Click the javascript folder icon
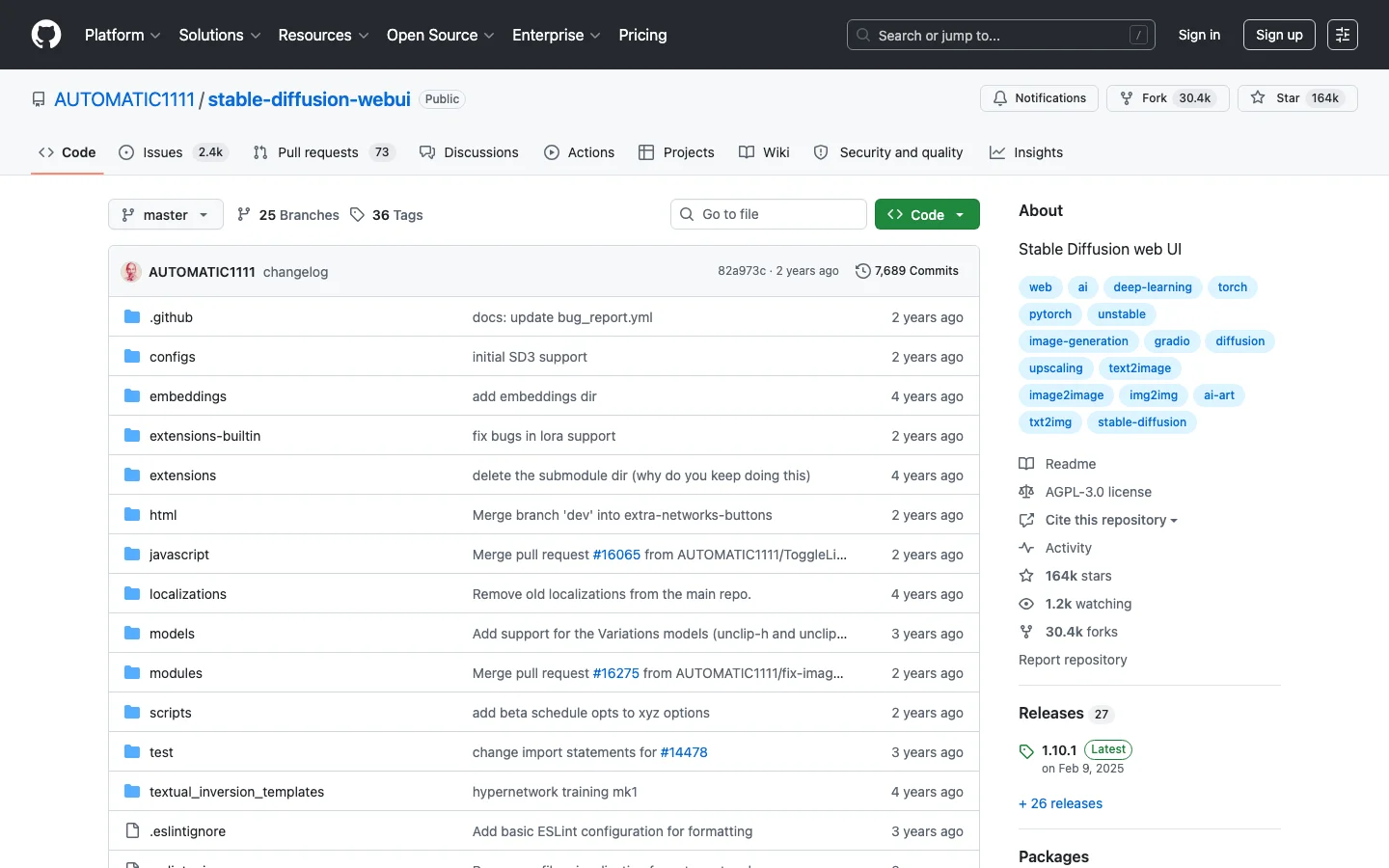Image resolution: width=1389 pixels, height=868 pixels. click(132, 554)
